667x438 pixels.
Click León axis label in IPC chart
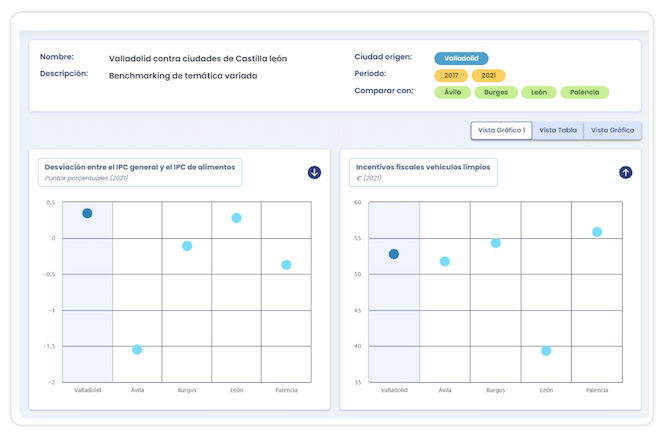pyautogui.click(x=237, y=390)
